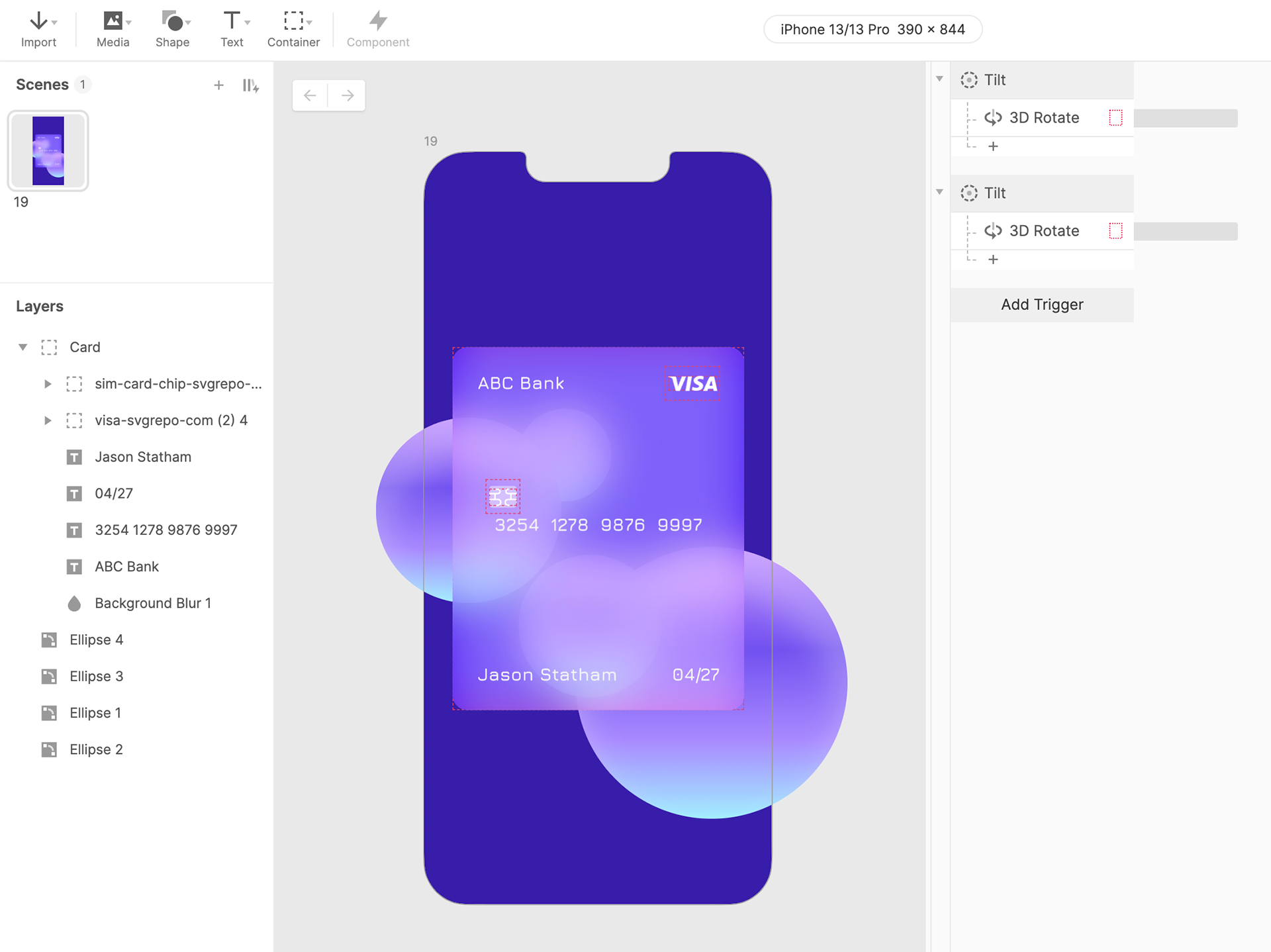The width and height of the screenshot is (1271, 952).
Task: Click the Add Trigger button
Action: (1041, 305)
